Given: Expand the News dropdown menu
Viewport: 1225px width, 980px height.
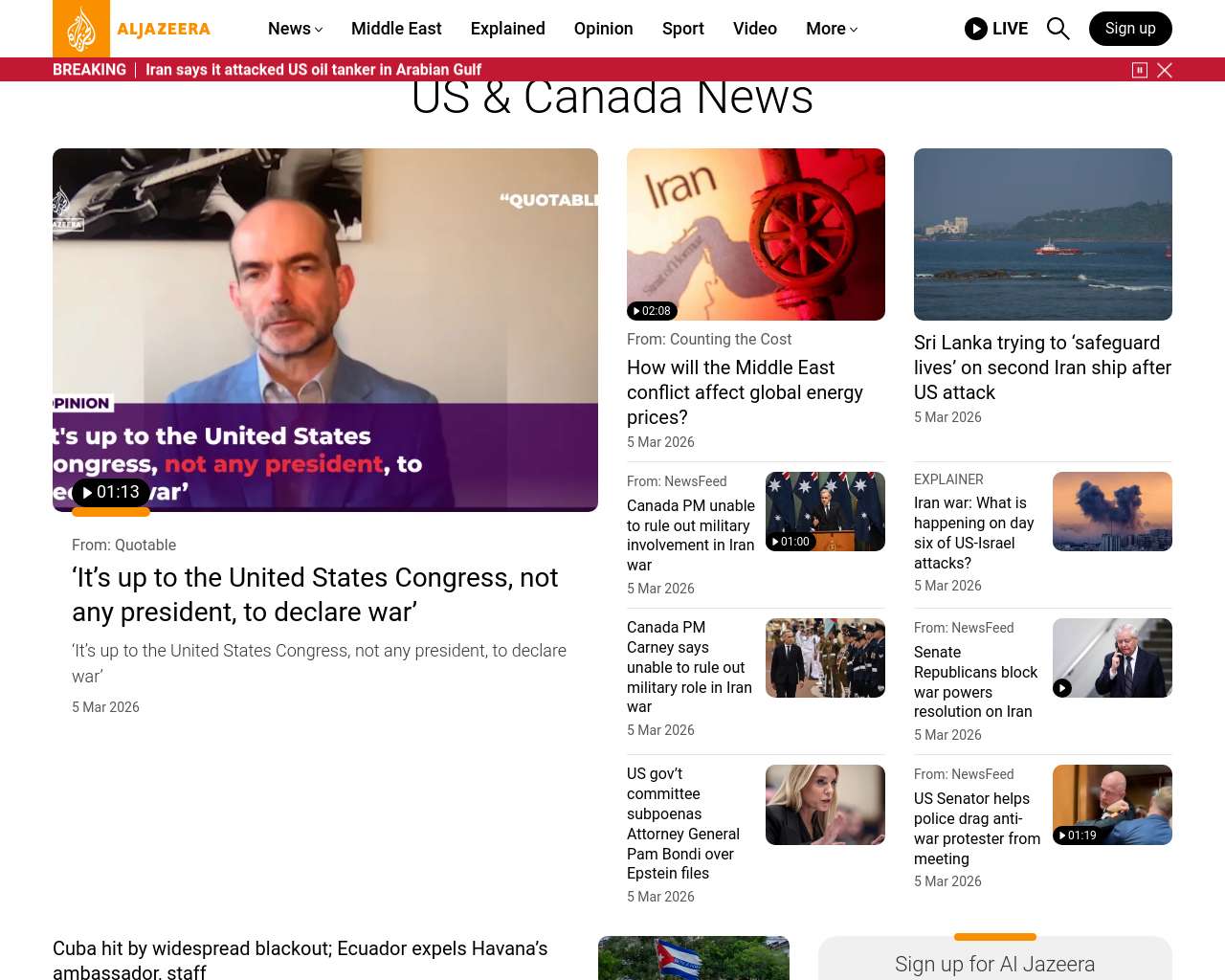Looking at the screenshot, I should pyautogui.click(x=295, y=29).
